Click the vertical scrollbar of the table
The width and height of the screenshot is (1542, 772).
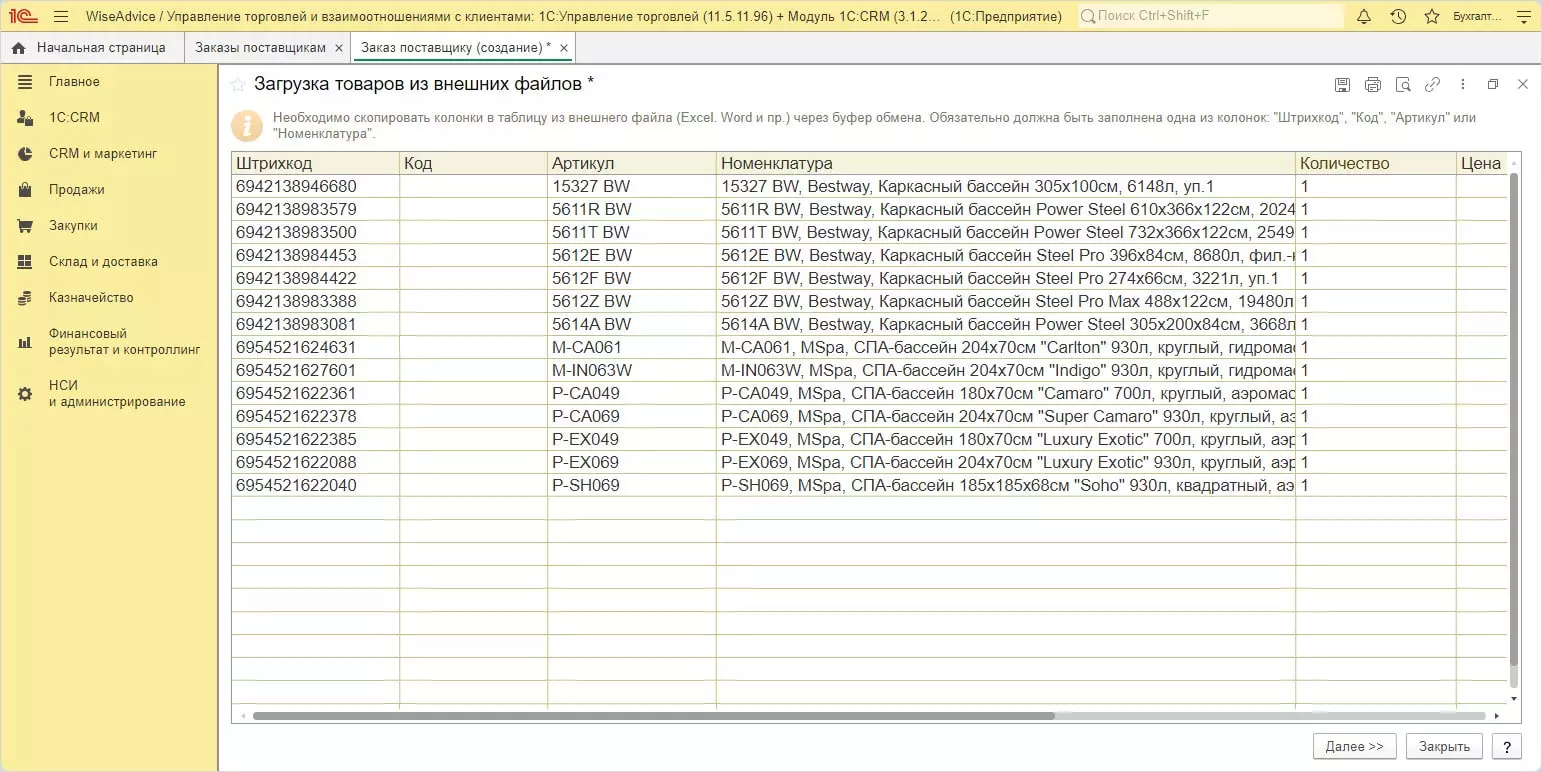(x=1513, y=419)
